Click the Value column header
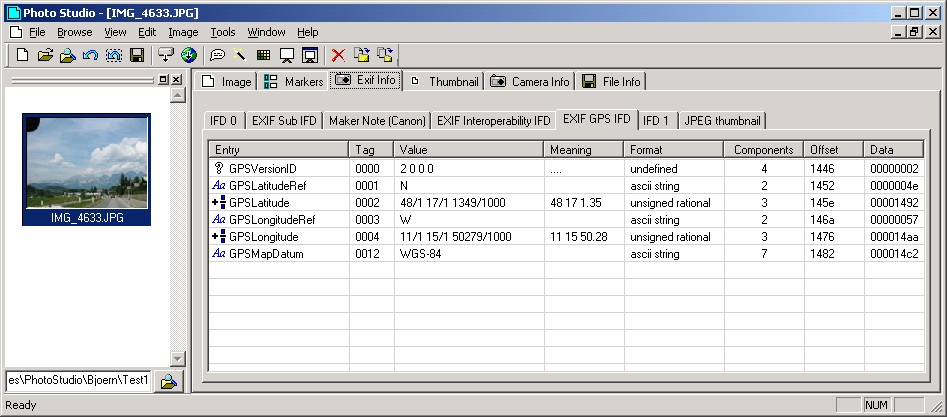Screen dimensions: 947x417 pos(469,150)
